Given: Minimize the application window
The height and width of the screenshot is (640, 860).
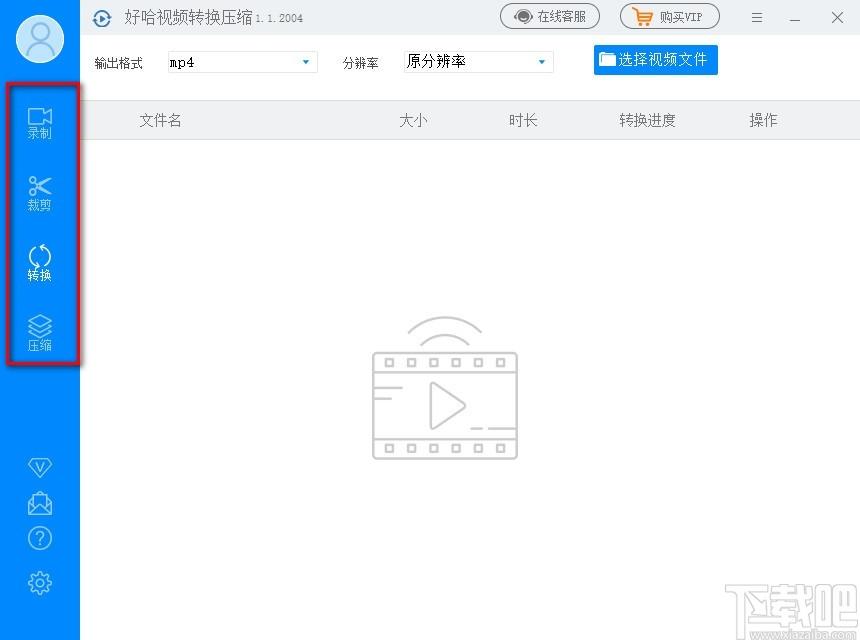Looking at the screenshot, I should 795,18.
